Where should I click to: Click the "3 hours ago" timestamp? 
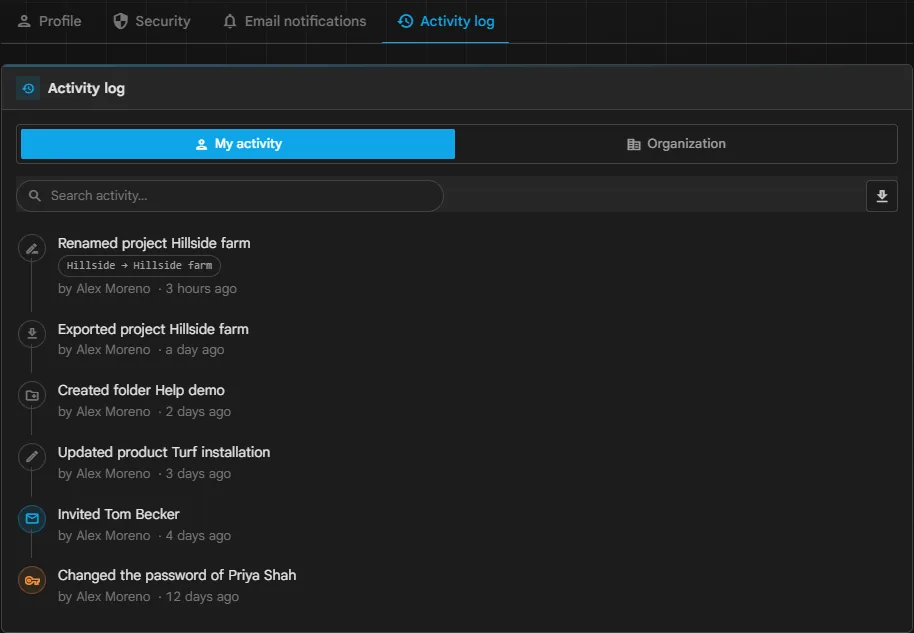(x=201, y=289)
